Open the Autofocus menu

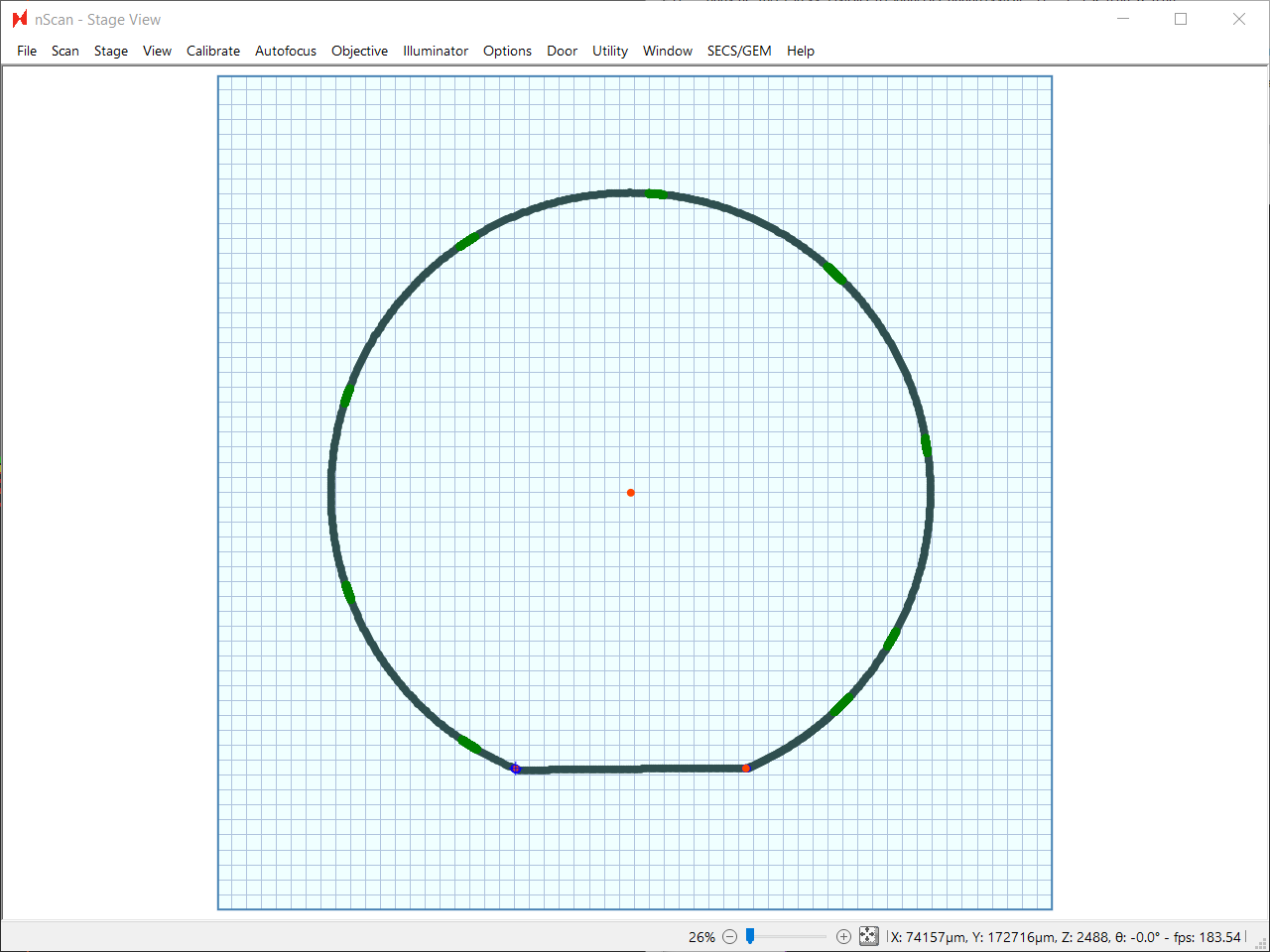285,51
